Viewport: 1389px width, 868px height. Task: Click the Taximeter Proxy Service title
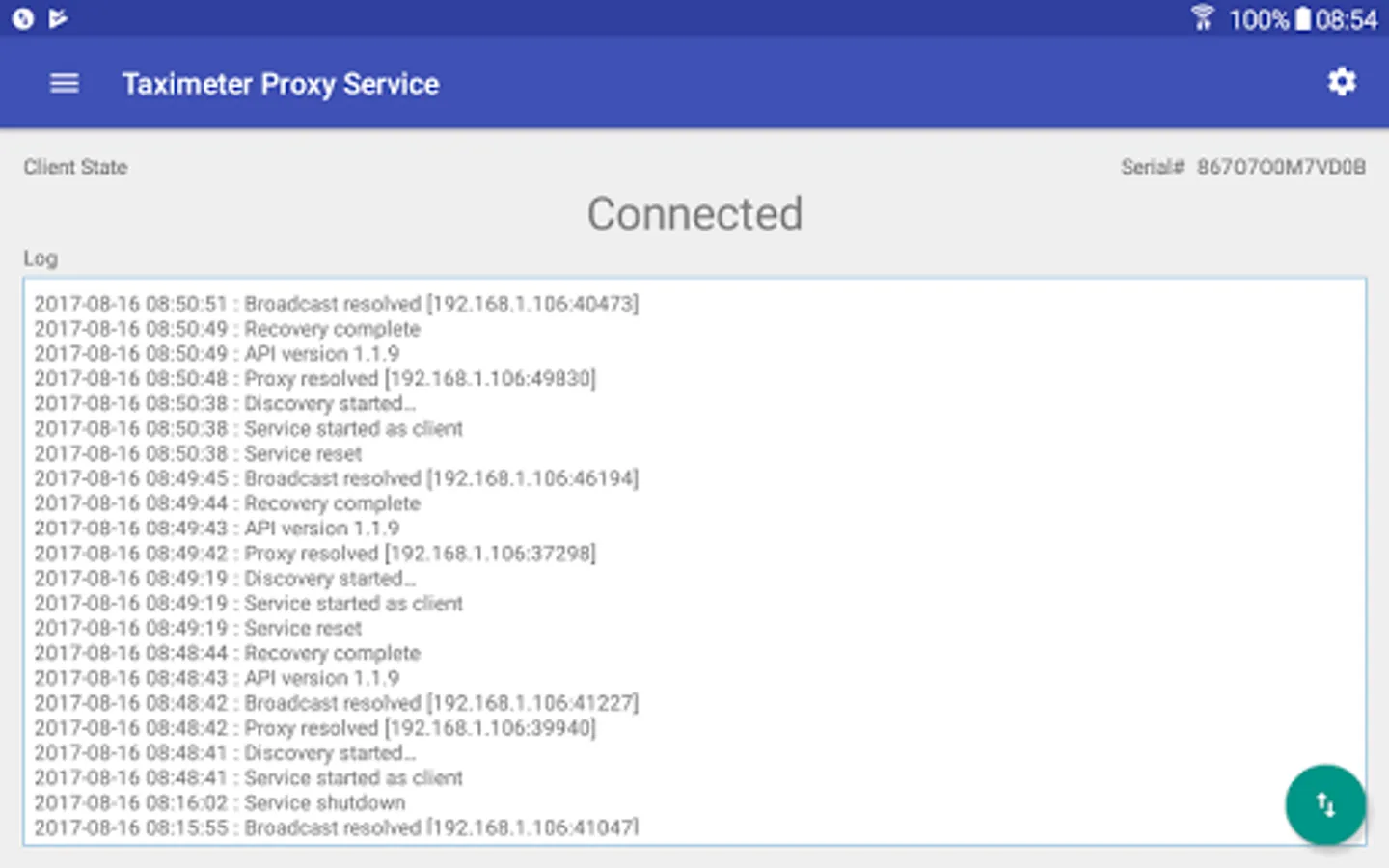coord(281,85)
